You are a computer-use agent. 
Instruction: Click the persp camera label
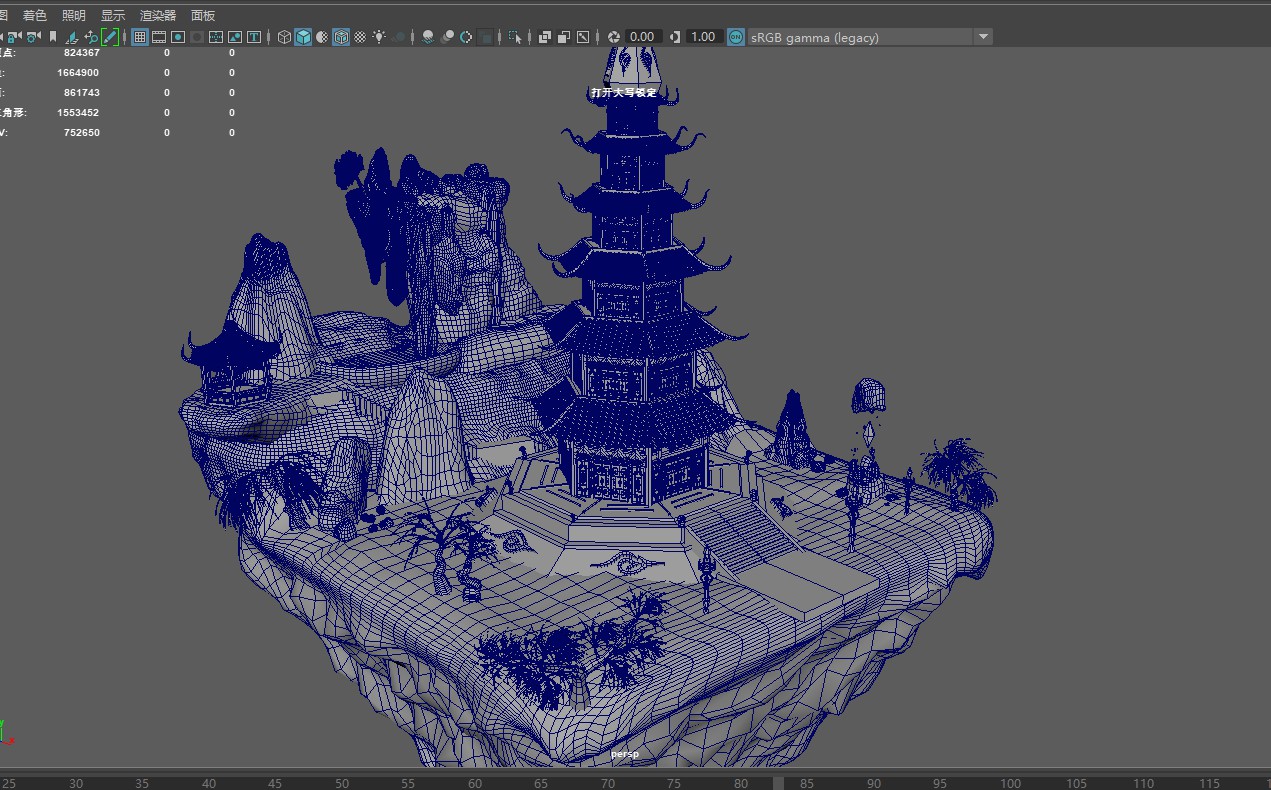click(x=625, y=755)
